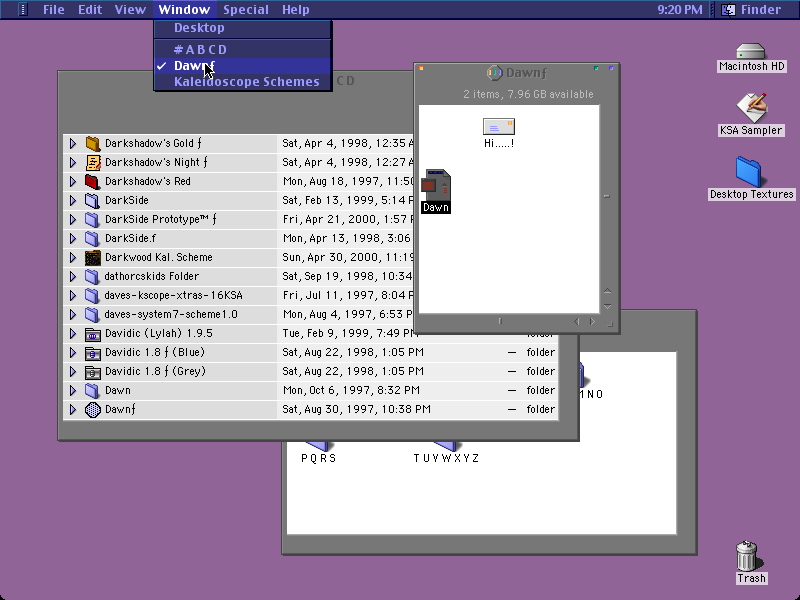This screenshot has height=600, width=800.
Task: Click the Dawnƒ window title bar icon
Action: [494, 73]
